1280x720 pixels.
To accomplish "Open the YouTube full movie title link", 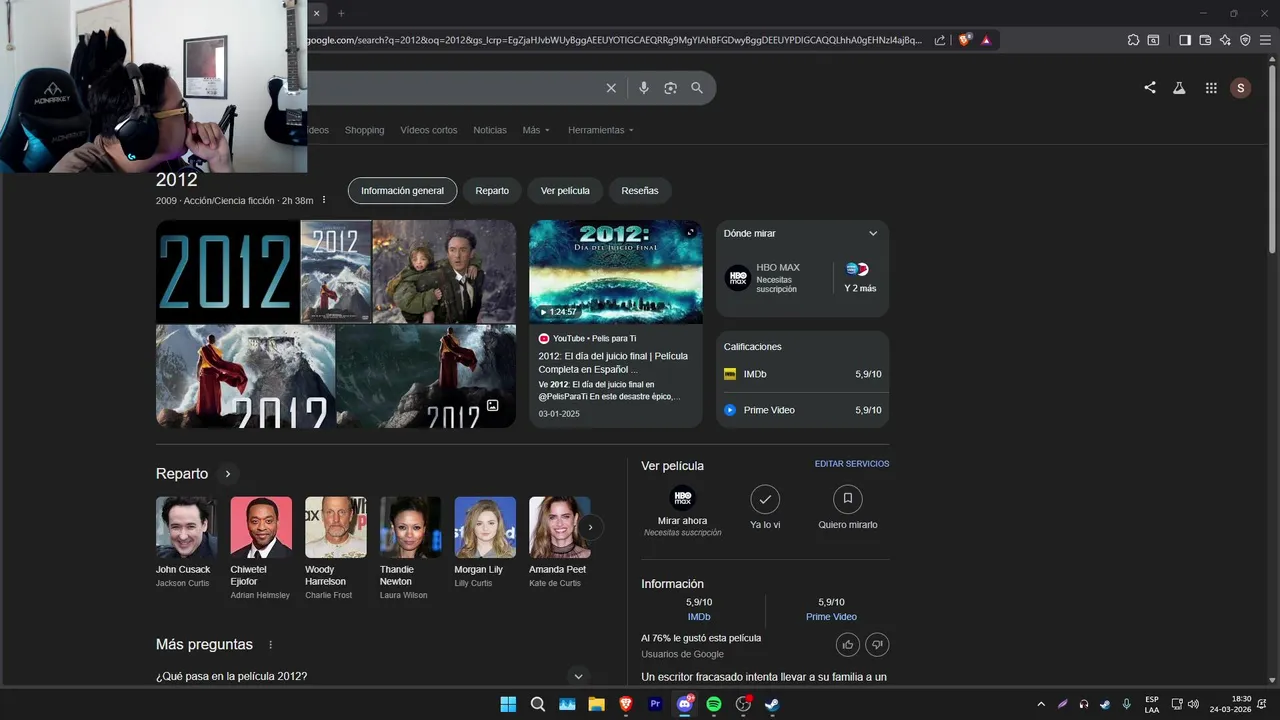I will [x=613, y=362].
